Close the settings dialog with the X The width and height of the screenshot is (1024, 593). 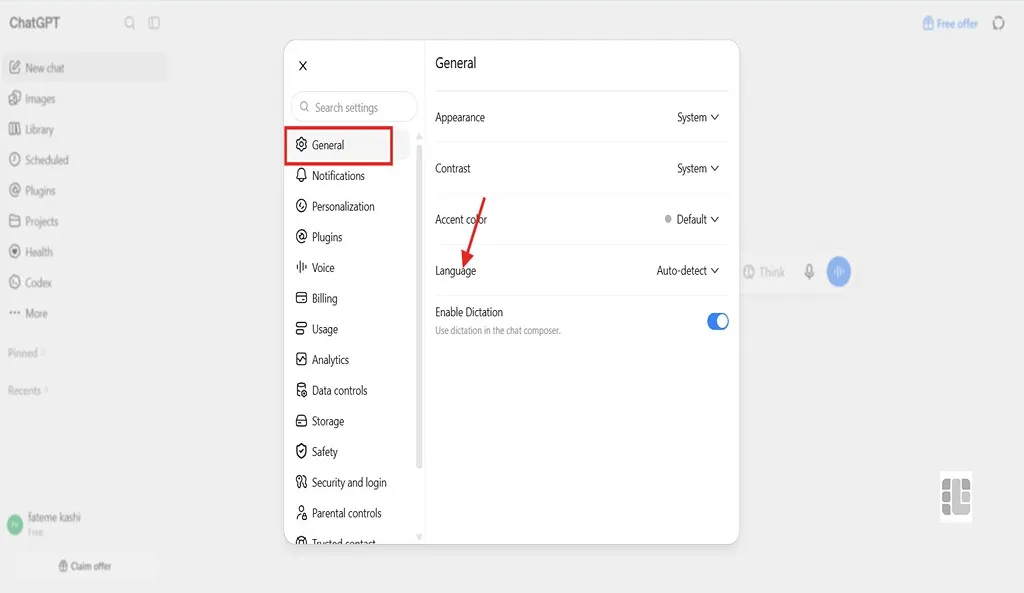(303, 66)
